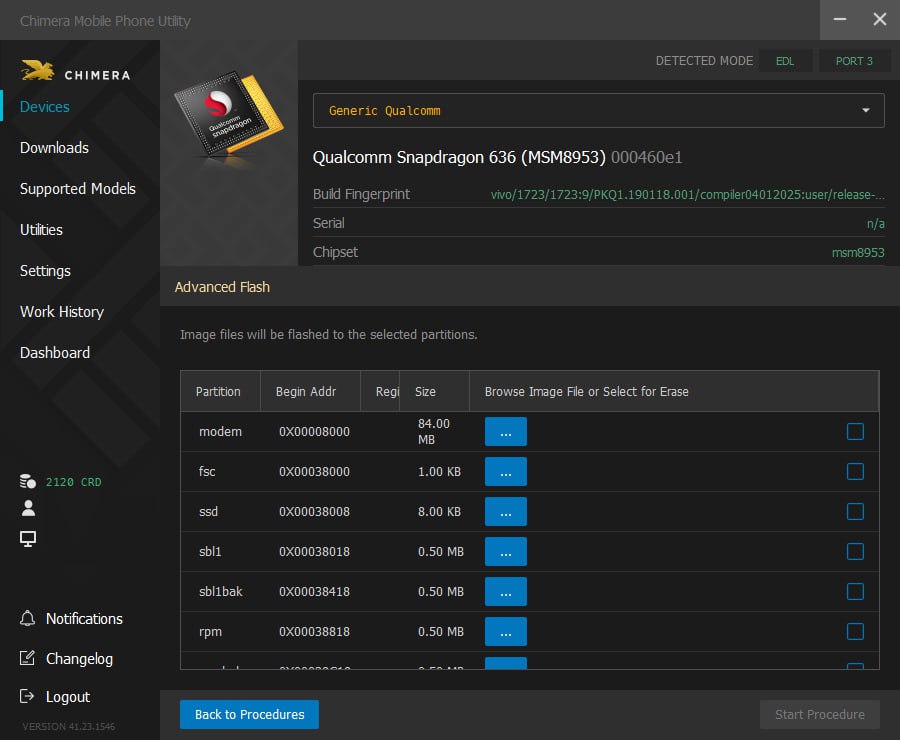900x740 pixels.
Task: Go to Work History in sidebar
Action: tap(62, 312)
